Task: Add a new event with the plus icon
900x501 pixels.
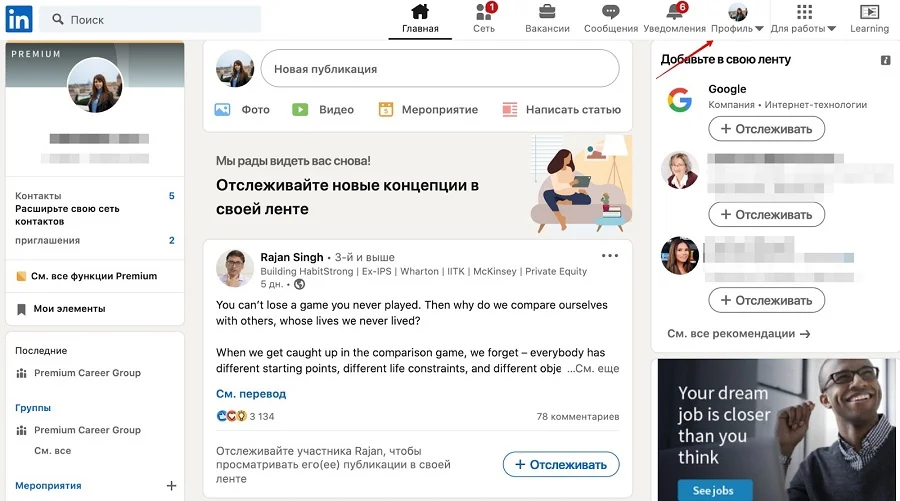Action: click(171, 486)
